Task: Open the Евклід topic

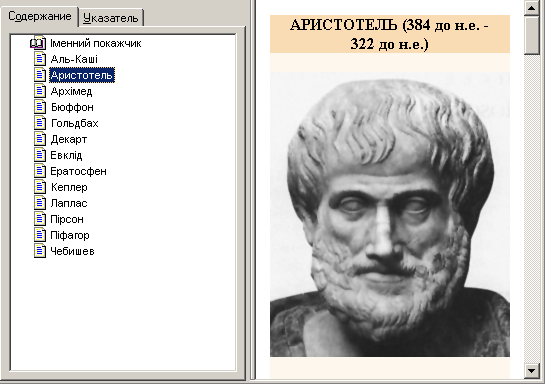Action: 66,155
